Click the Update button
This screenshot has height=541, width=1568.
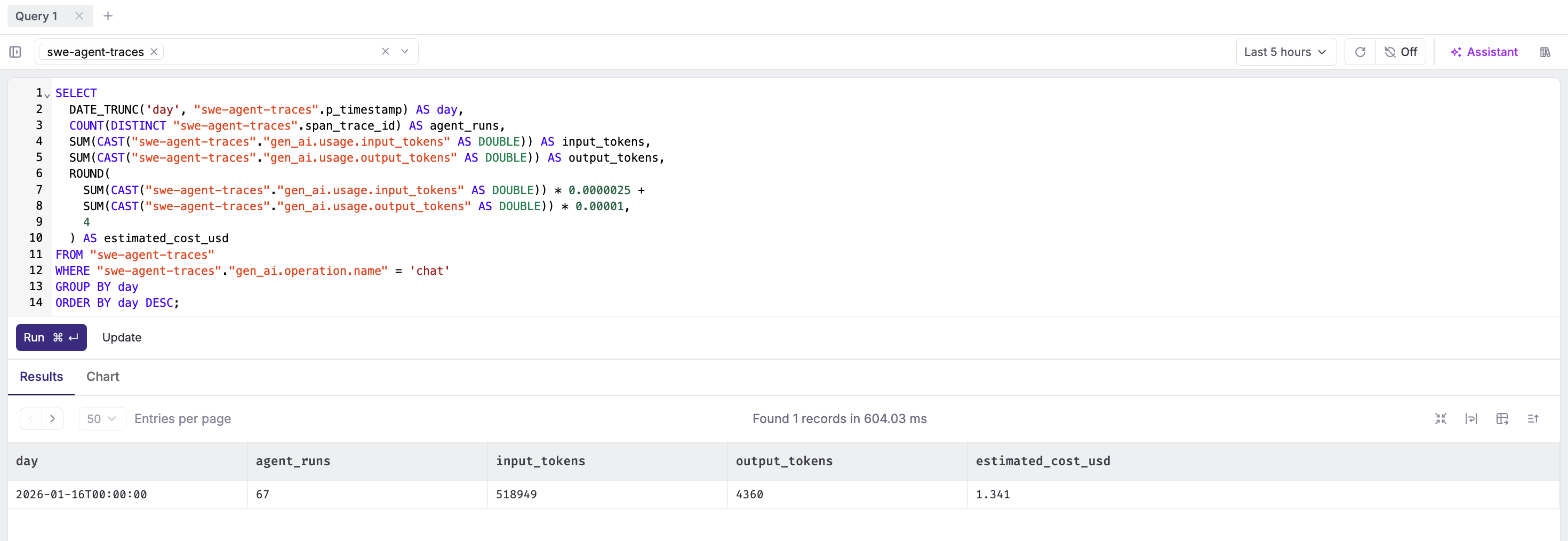pyautogui.click(x=122, y=338)
